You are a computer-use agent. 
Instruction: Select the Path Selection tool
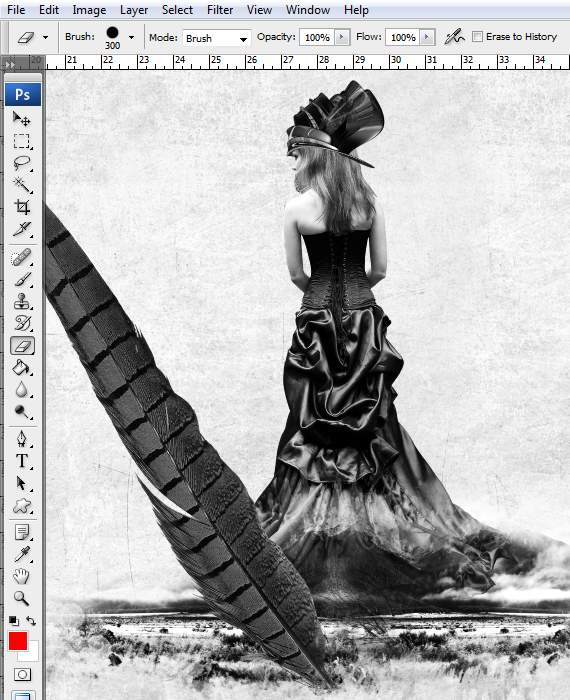pyautogui.click(x=21, y=483)
